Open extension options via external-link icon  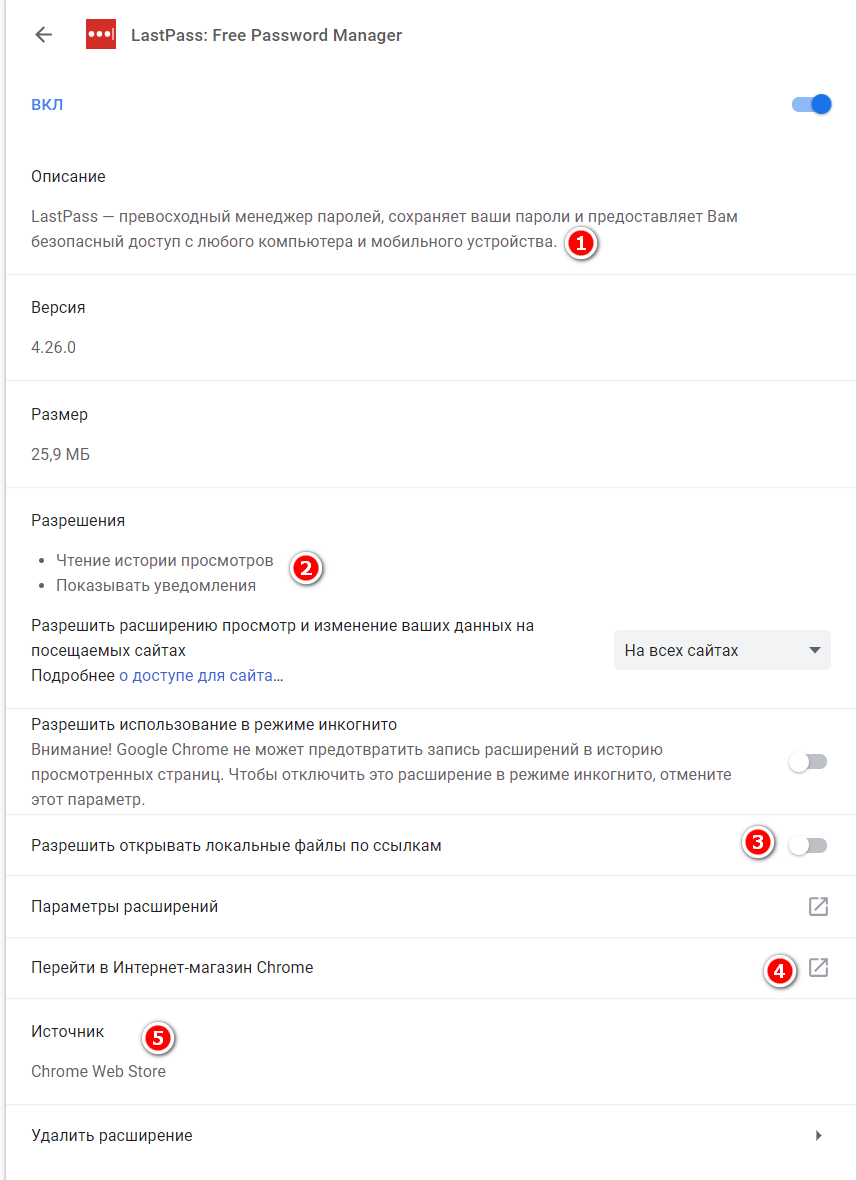pos(818,906)
